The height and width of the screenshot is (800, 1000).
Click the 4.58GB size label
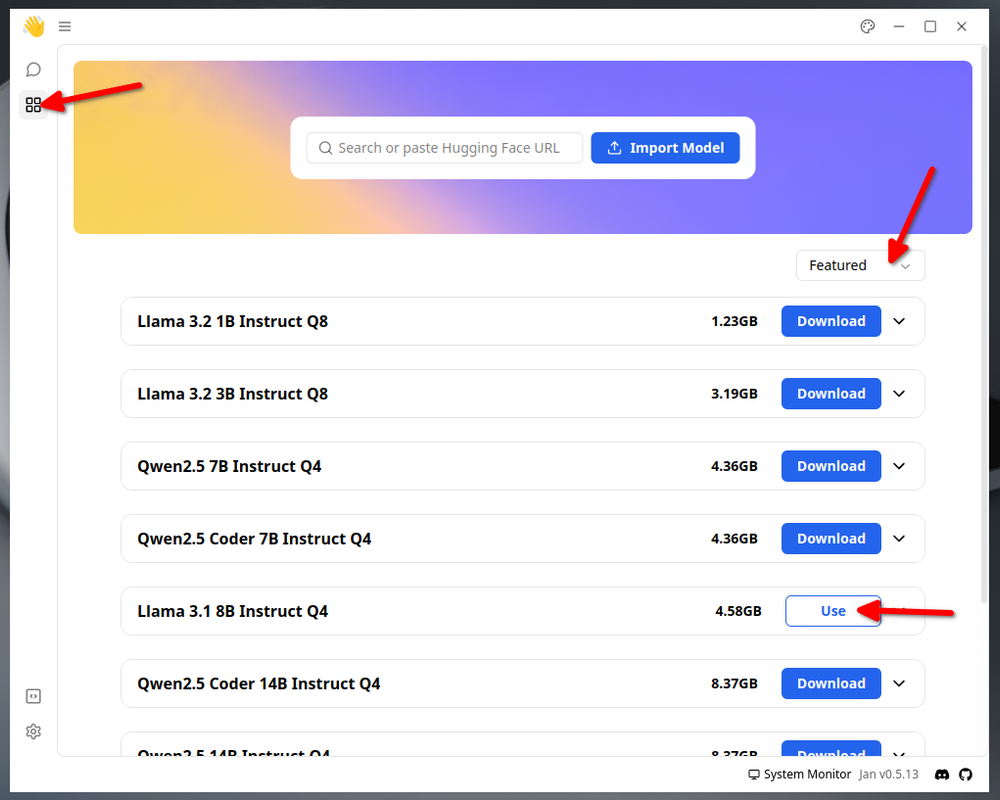pos(738,611)
